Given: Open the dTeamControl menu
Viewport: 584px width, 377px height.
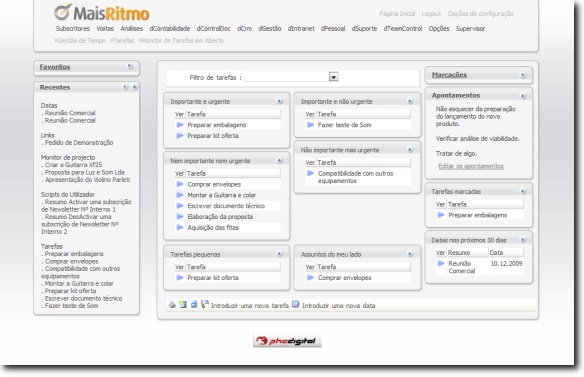Looking at the screenshot, I should coord(403,29).
